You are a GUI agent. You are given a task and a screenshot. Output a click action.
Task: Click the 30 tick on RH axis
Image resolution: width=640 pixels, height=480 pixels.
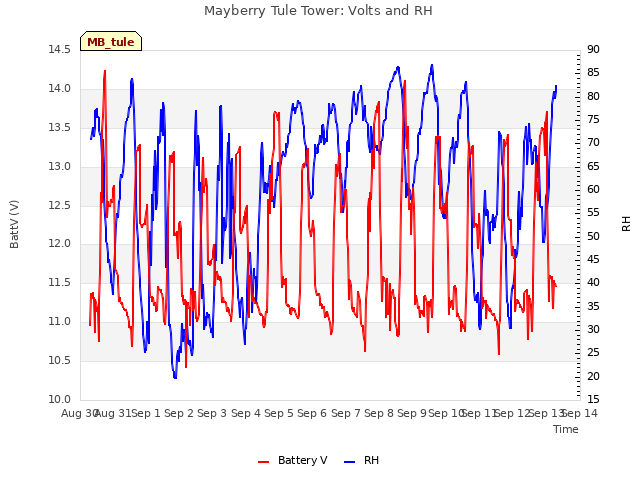tap(593, 329)
